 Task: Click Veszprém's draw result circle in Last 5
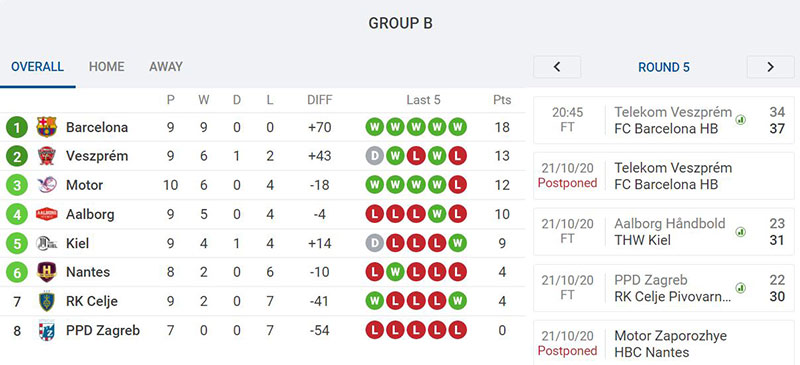click(x=375, y=156)
